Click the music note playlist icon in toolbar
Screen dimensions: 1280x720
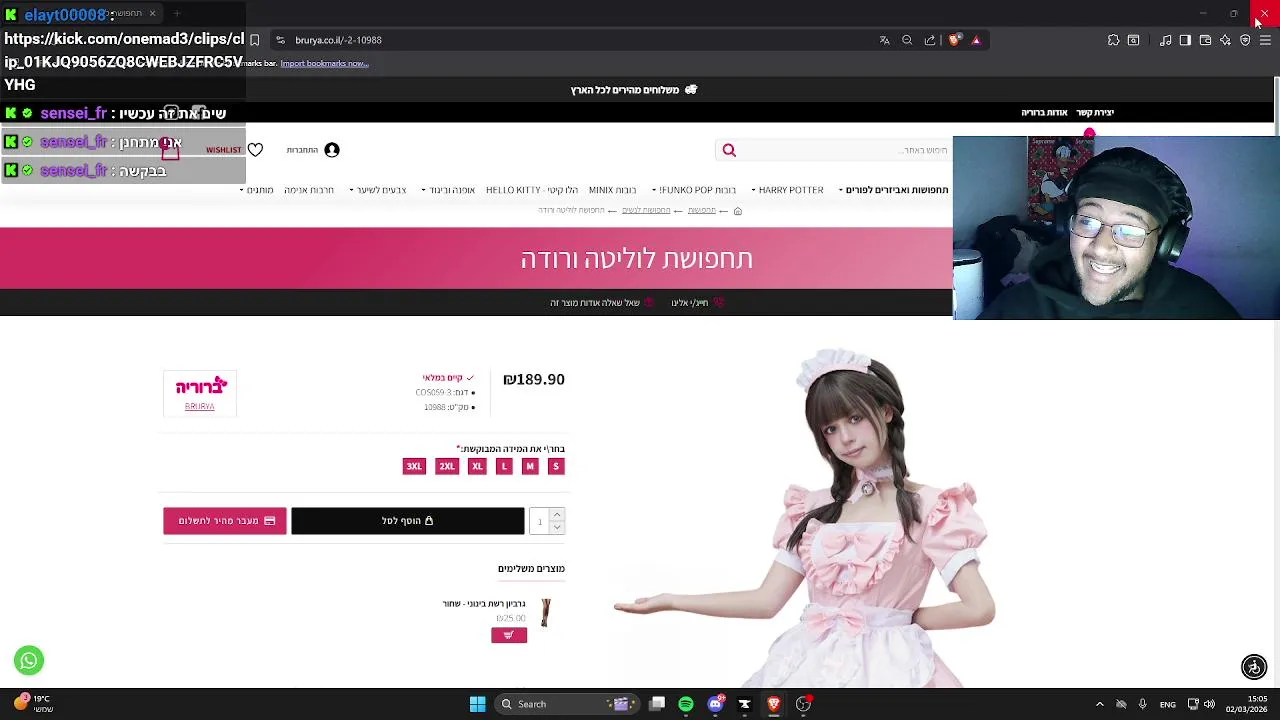click(1165, 40)
